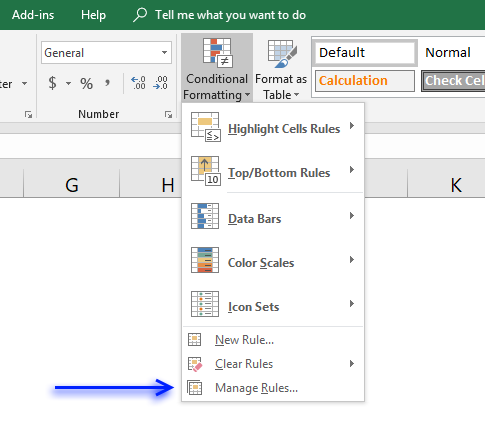Image resolution: width=485 pixels, height=429 pixels.
Task: Click the Manage Rules icon
Action: pyautogui.click(x=195, y=388)
